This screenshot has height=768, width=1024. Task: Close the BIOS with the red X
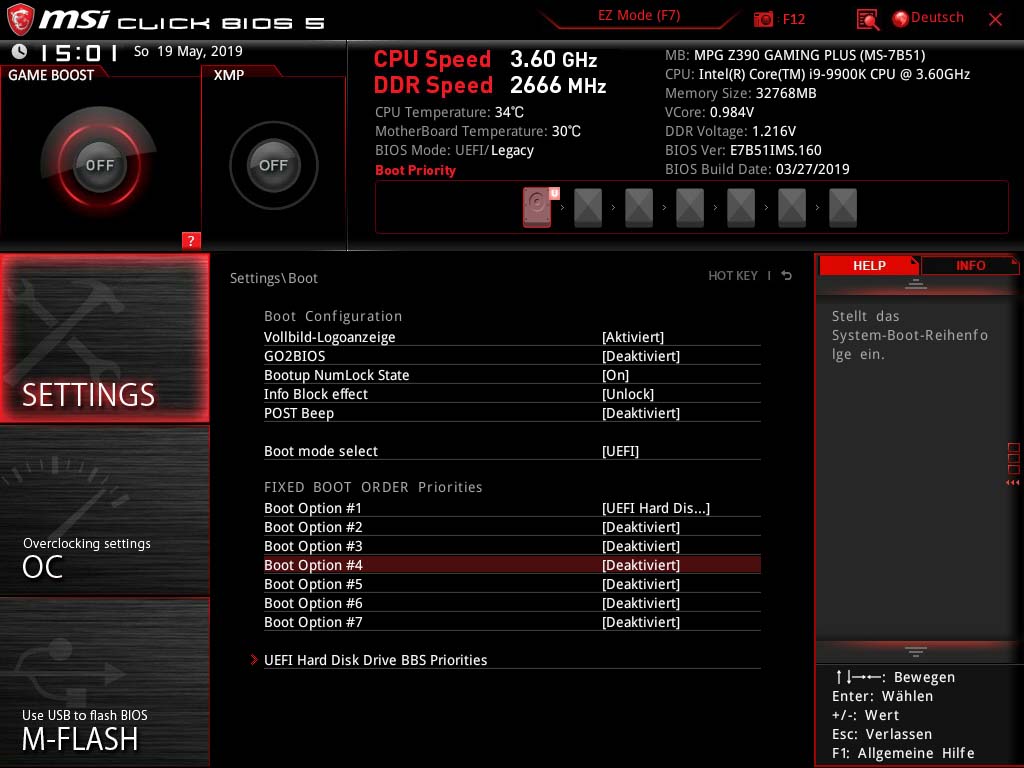[995, 20]
